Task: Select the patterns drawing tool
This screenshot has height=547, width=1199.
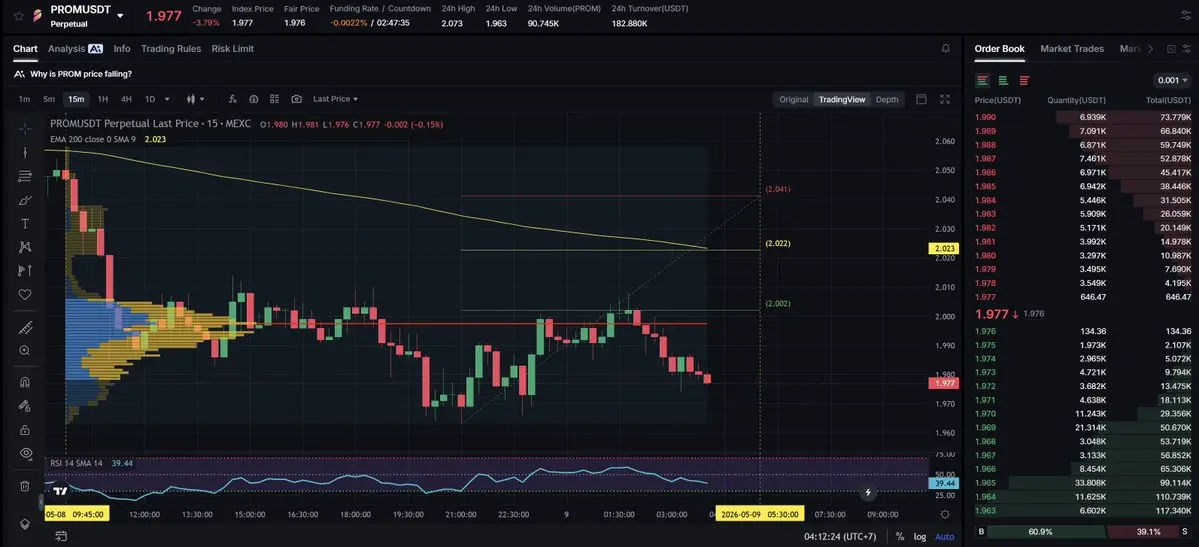Action: (24, 246)
